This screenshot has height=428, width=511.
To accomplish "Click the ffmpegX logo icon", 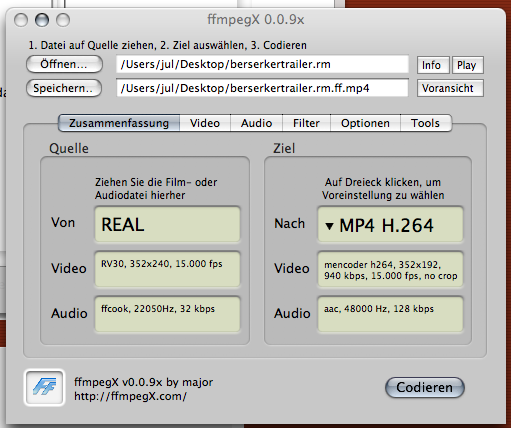I will 44,388.
